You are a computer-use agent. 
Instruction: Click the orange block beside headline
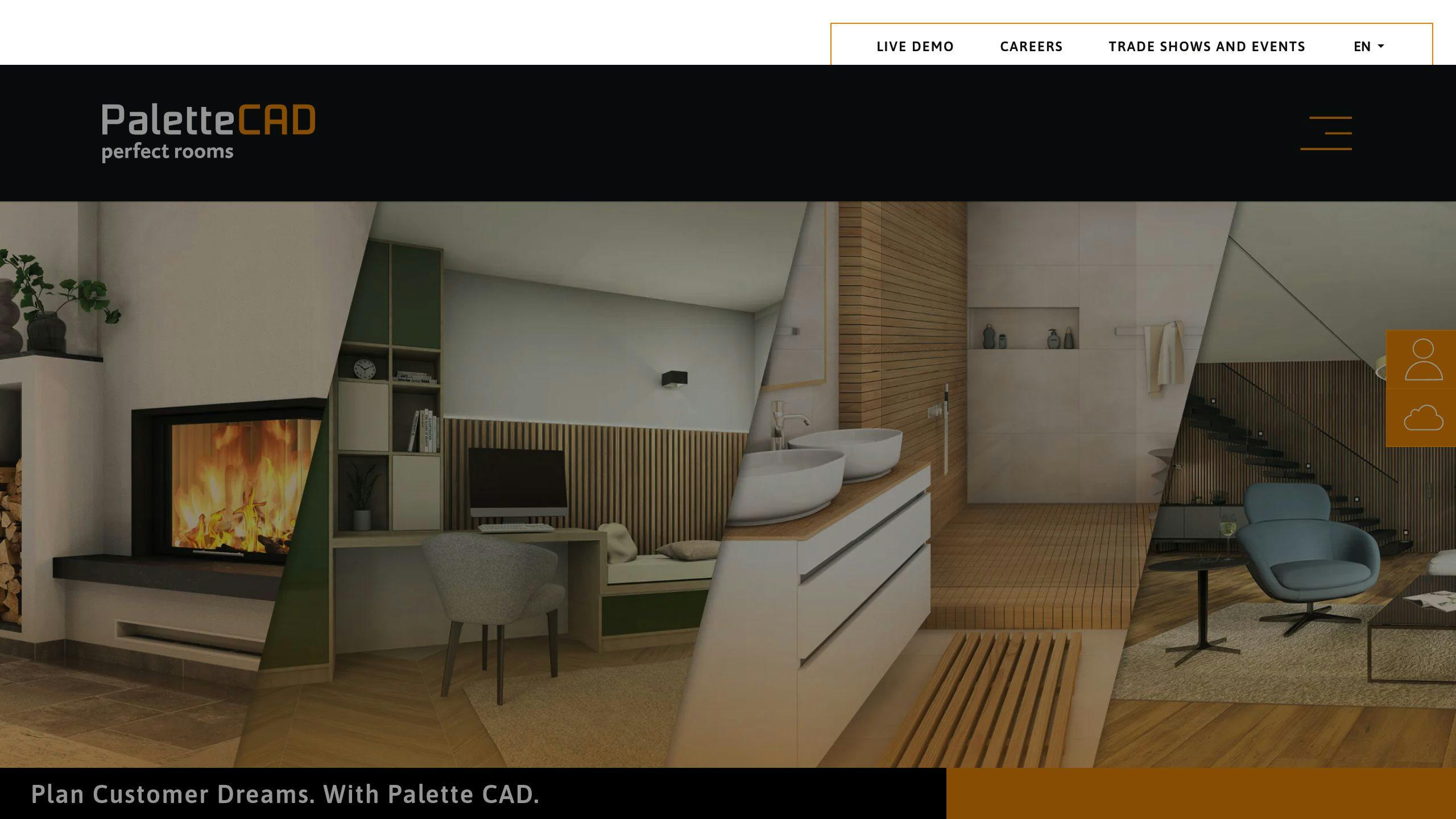coord(1200,793)
